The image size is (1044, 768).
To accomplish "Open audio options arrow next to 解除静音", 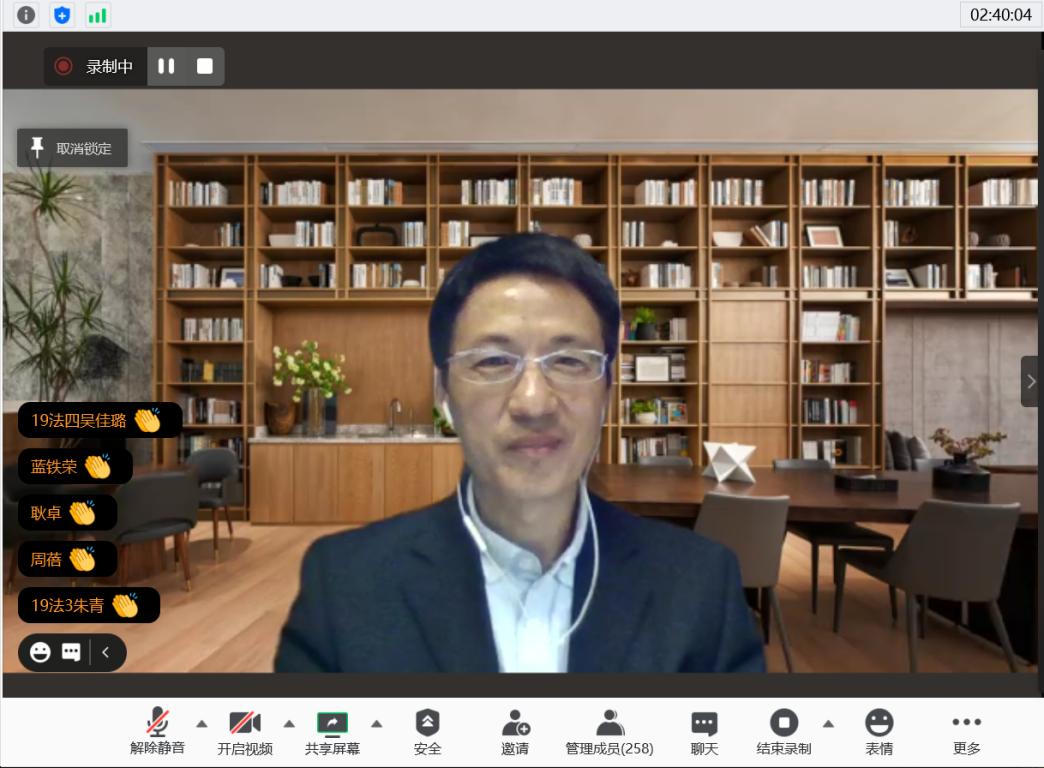I will pos(202,723).
